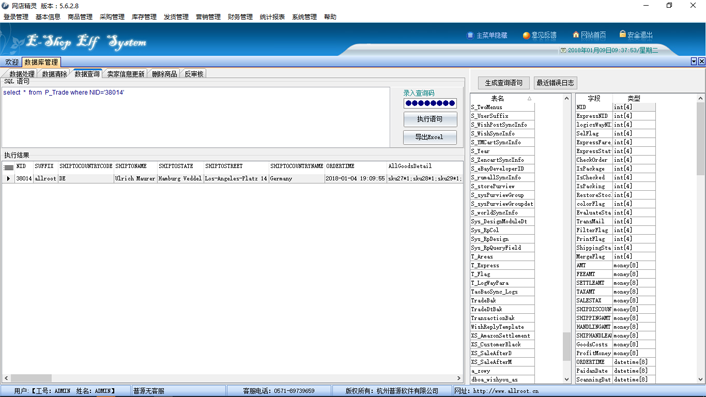Click the 网站首页 home icon
The width and height of the screenshot is (706, 397).
pos(575,34)
